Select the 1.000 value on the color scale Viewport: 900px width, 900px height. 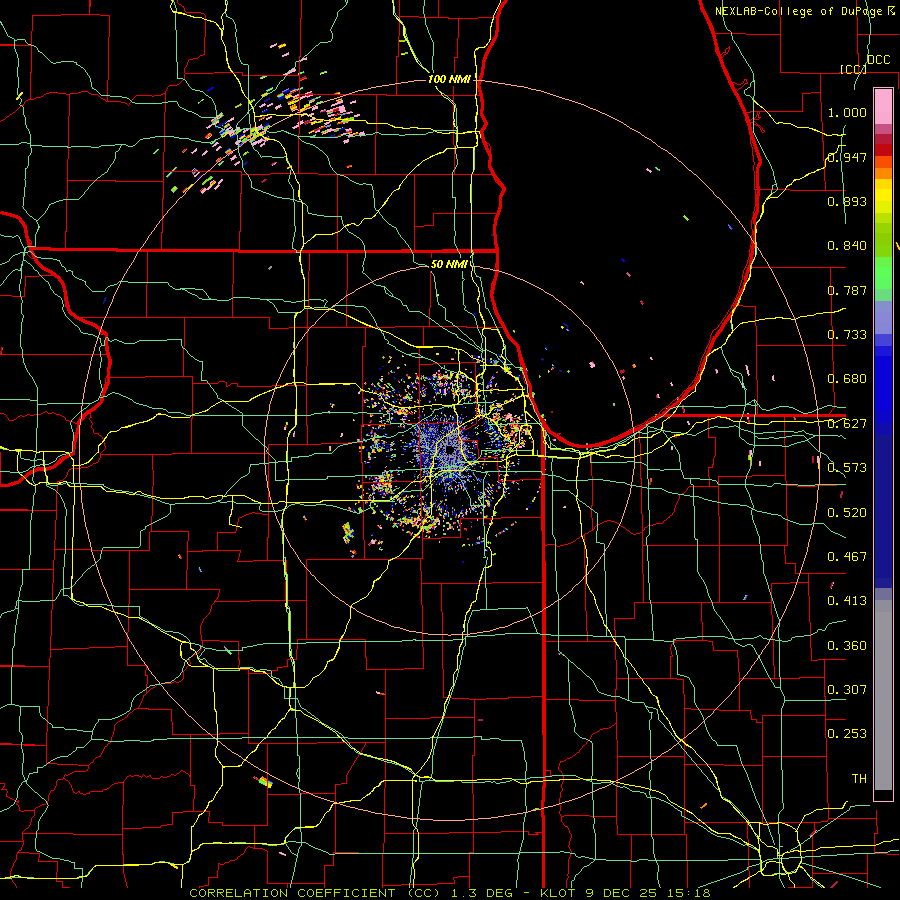pos(847,112)
